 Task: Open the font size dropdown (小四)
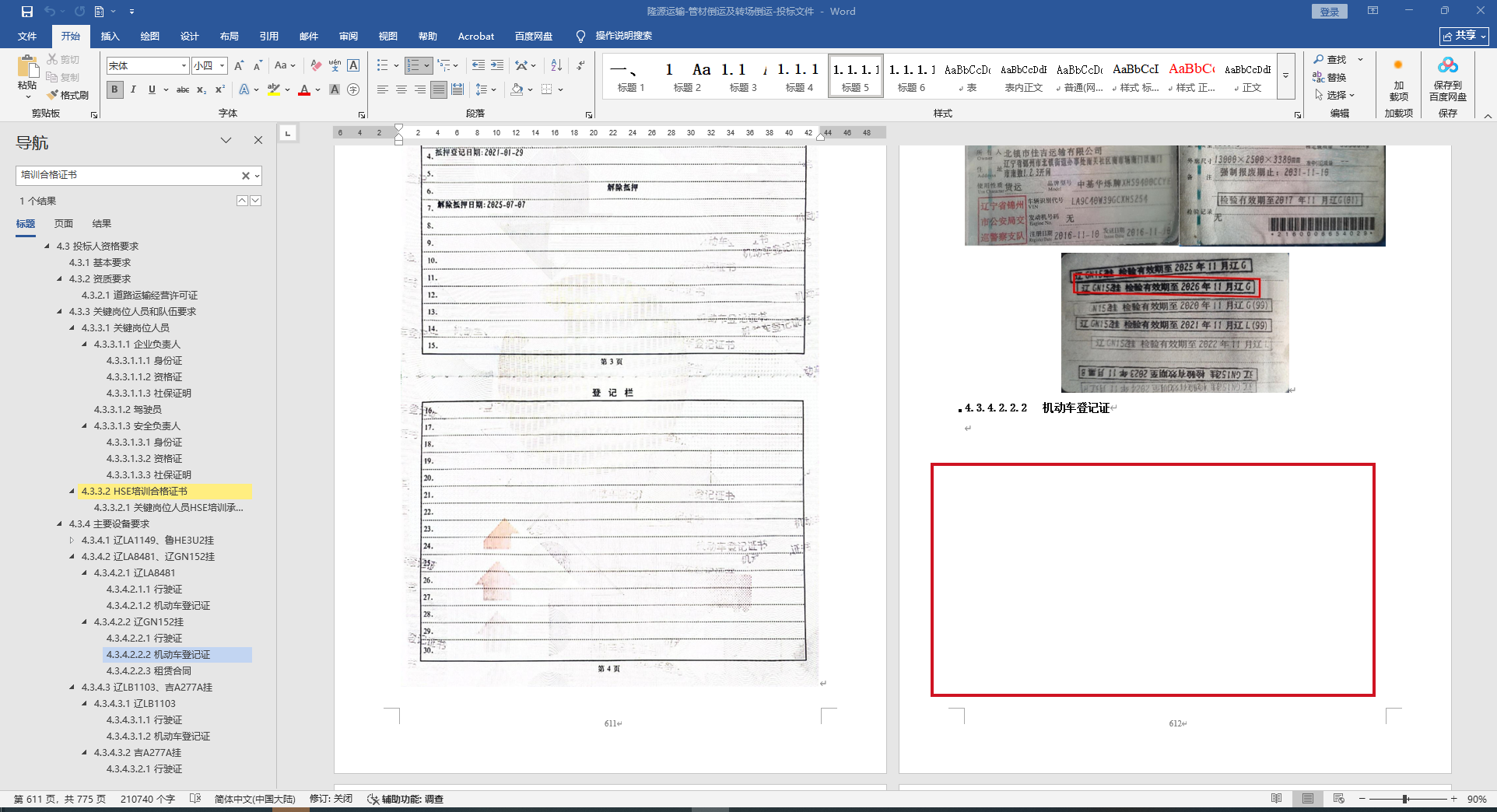point(223,65)
